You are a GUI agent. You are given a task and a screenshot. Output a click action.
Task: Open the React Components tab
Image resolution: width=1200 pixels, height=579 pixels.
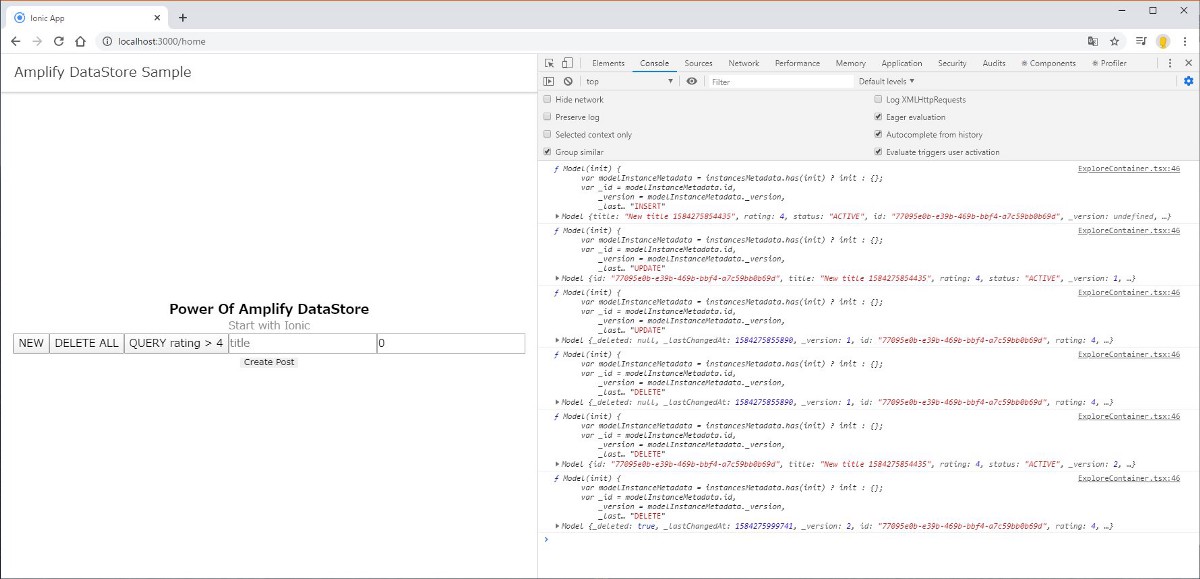click(x=1049, y=63)
